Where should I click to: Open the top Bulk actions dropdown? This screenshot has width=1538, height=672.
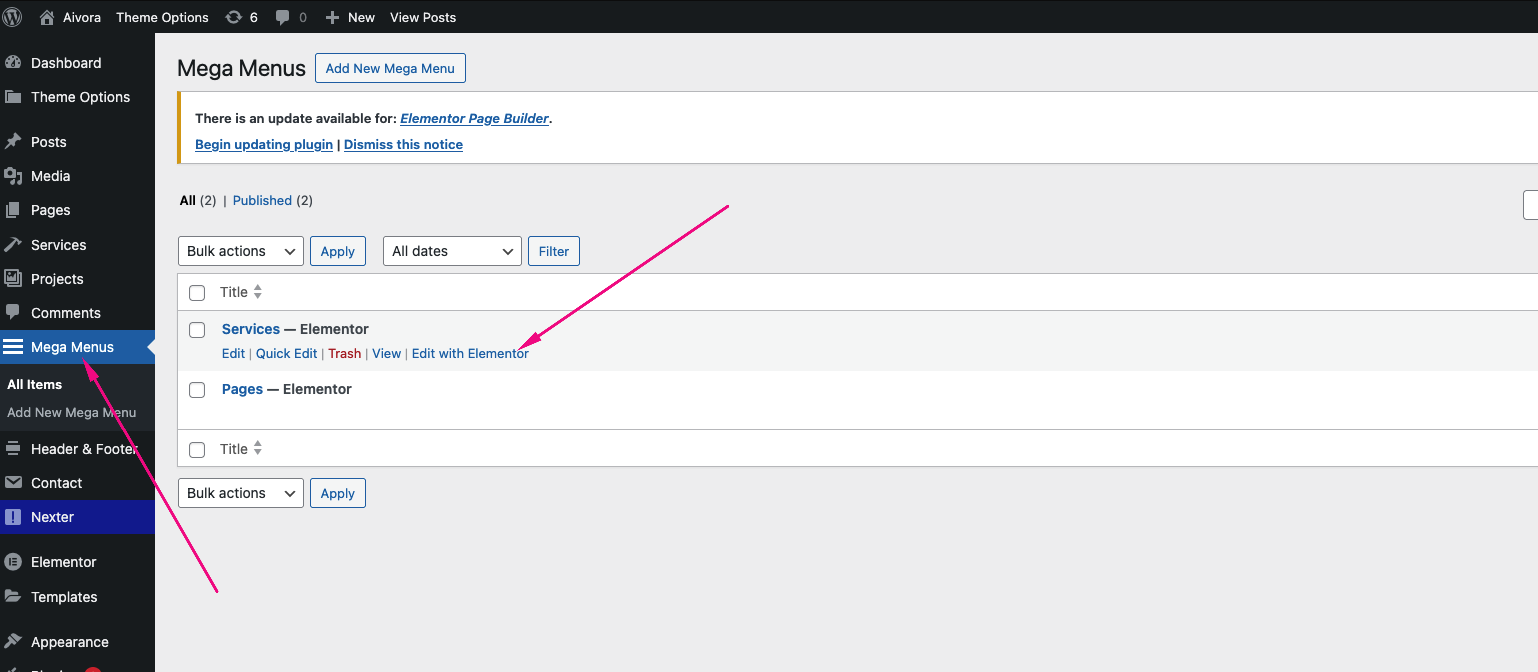(x=240, y=251)
